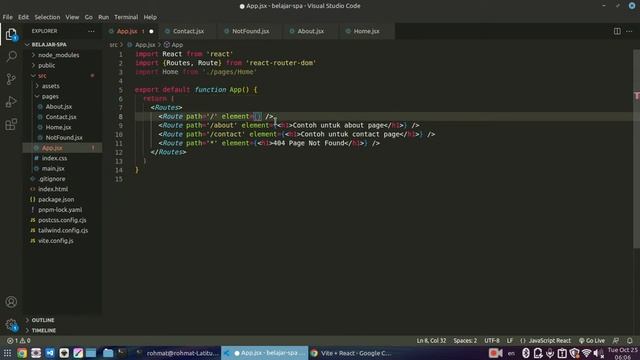The height and width of the screenshot is (360, 640).
Task: Switch to the NotFound.jsx tab
Action: [250, 31]
